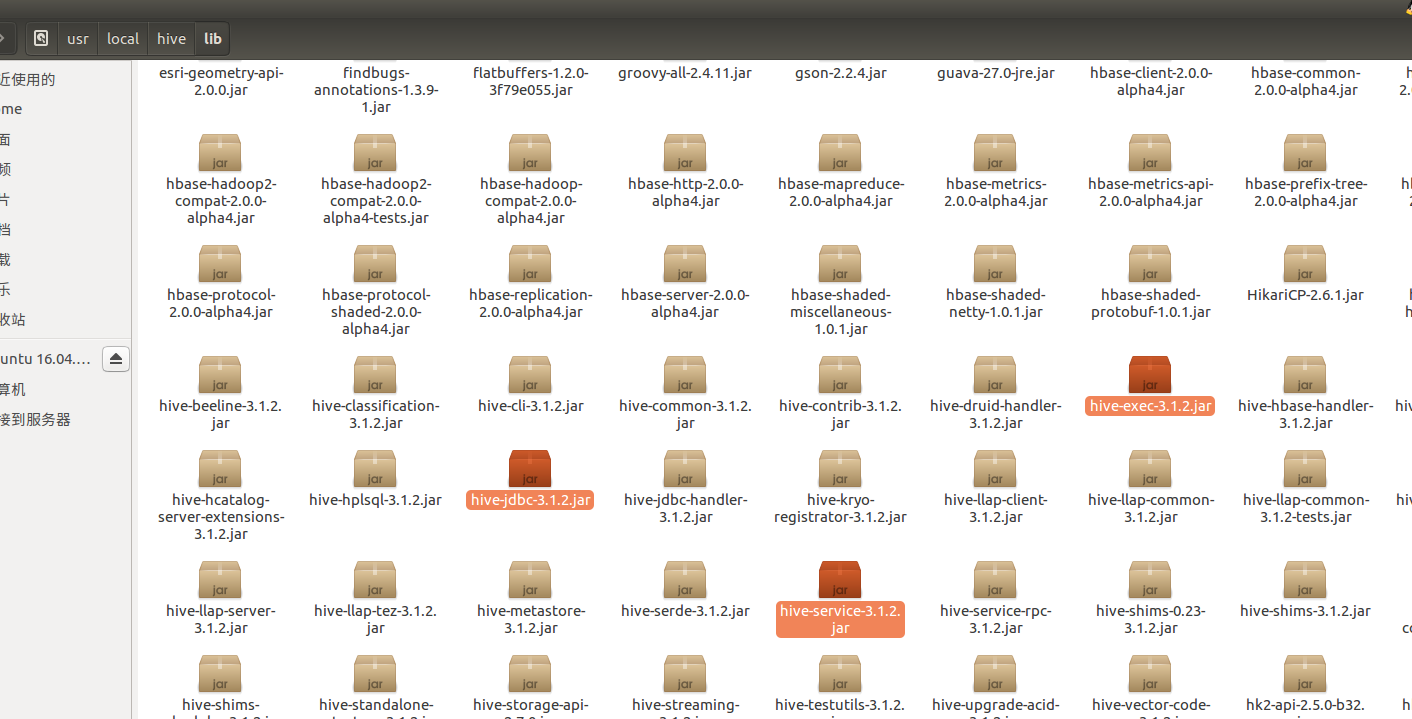
Task: Click hbase-shaded-protobuf-1.0.1.jar icon
Action: (x=1150, y=264)
